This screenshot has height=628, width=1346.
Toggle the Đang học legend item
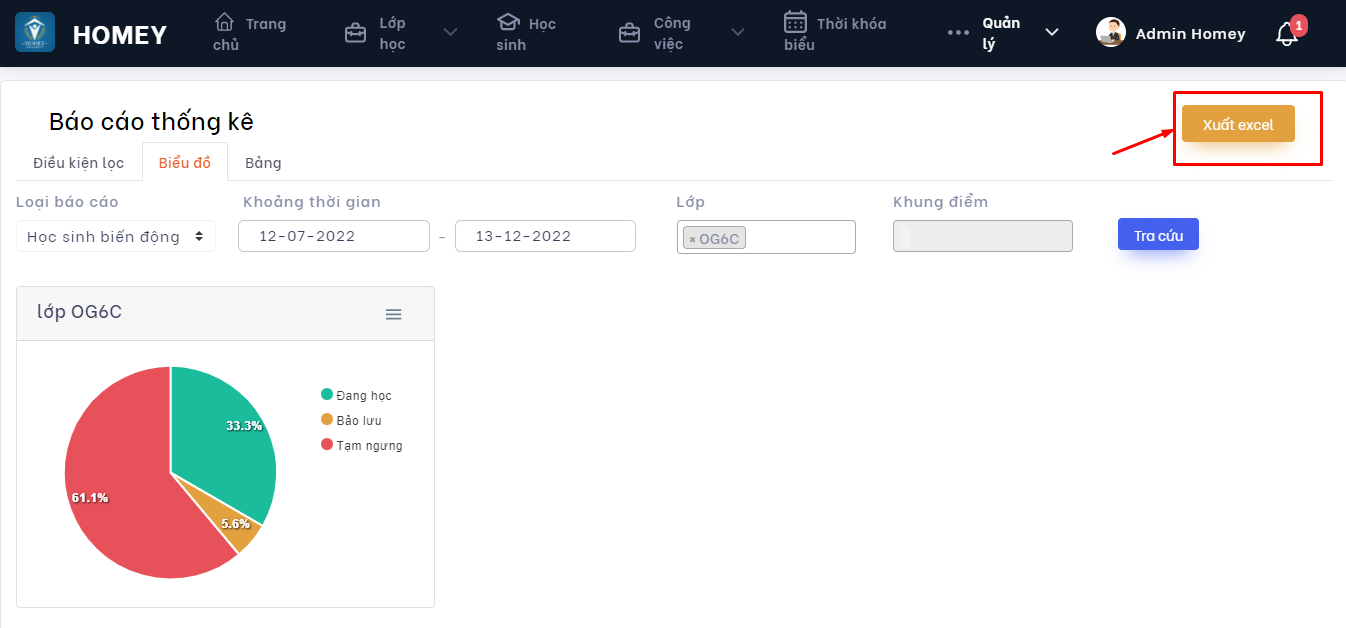tap(356, 396)
